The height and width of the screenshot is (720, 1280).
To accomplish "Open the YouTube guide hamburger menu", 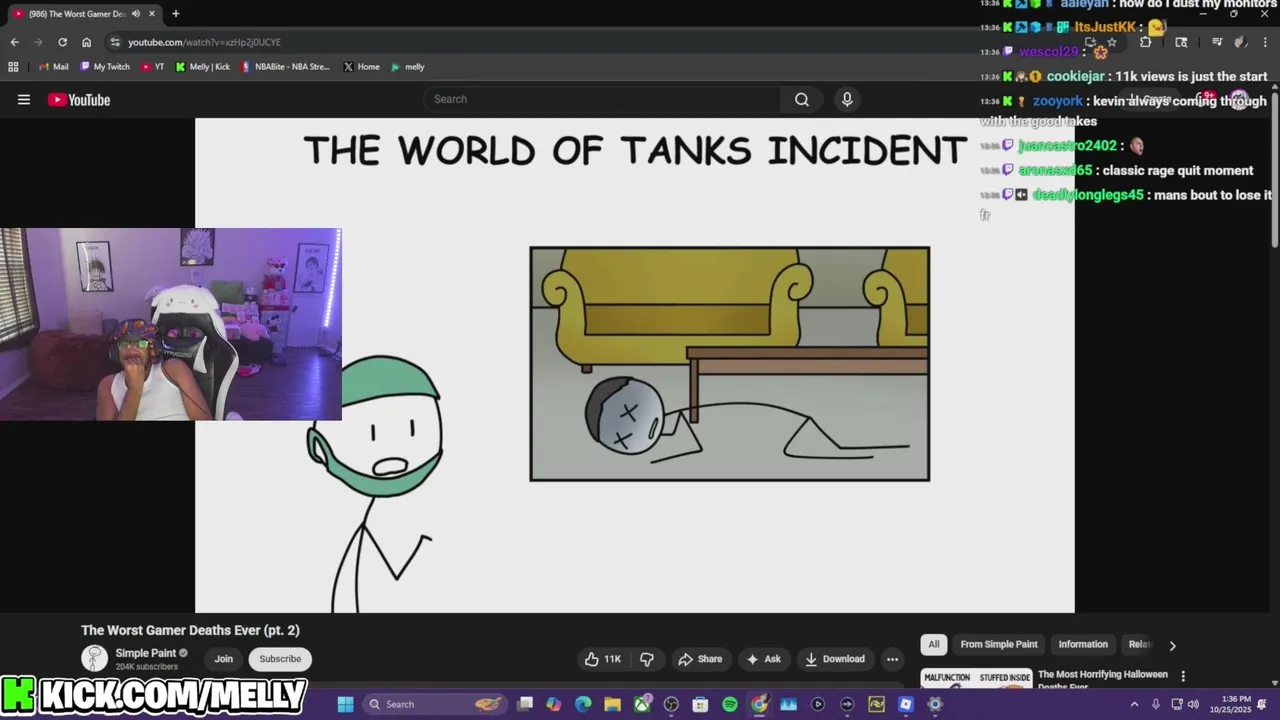I will tap(24, 99).
